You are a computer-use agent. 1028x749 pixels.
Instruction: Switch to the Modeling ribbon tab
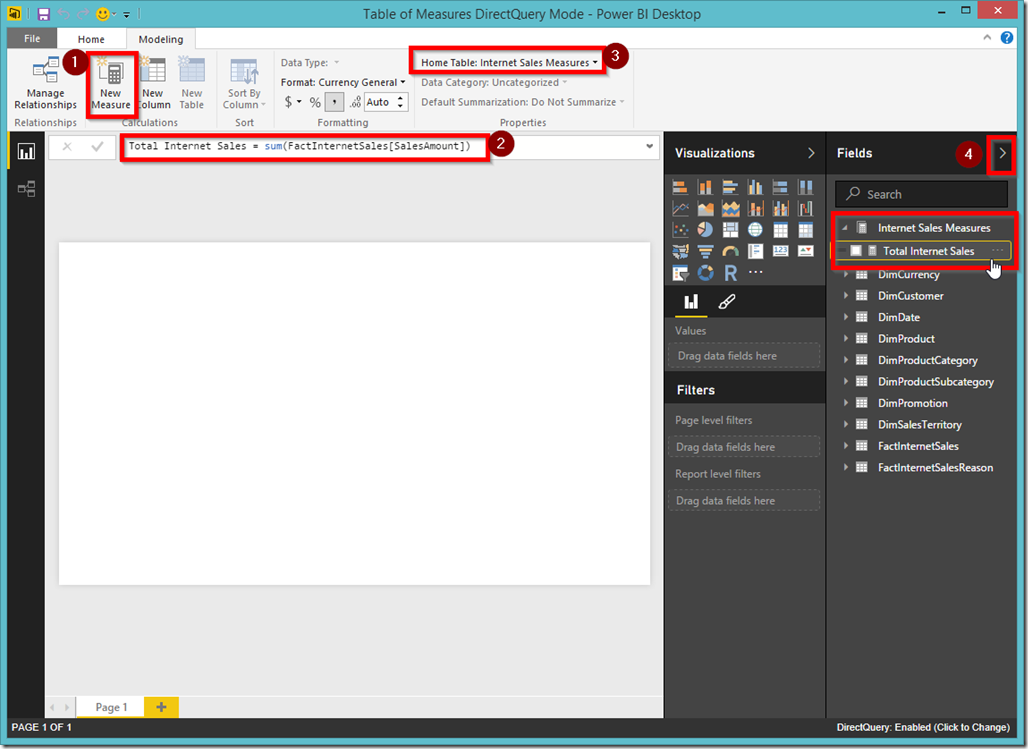(x=161, y=39)
